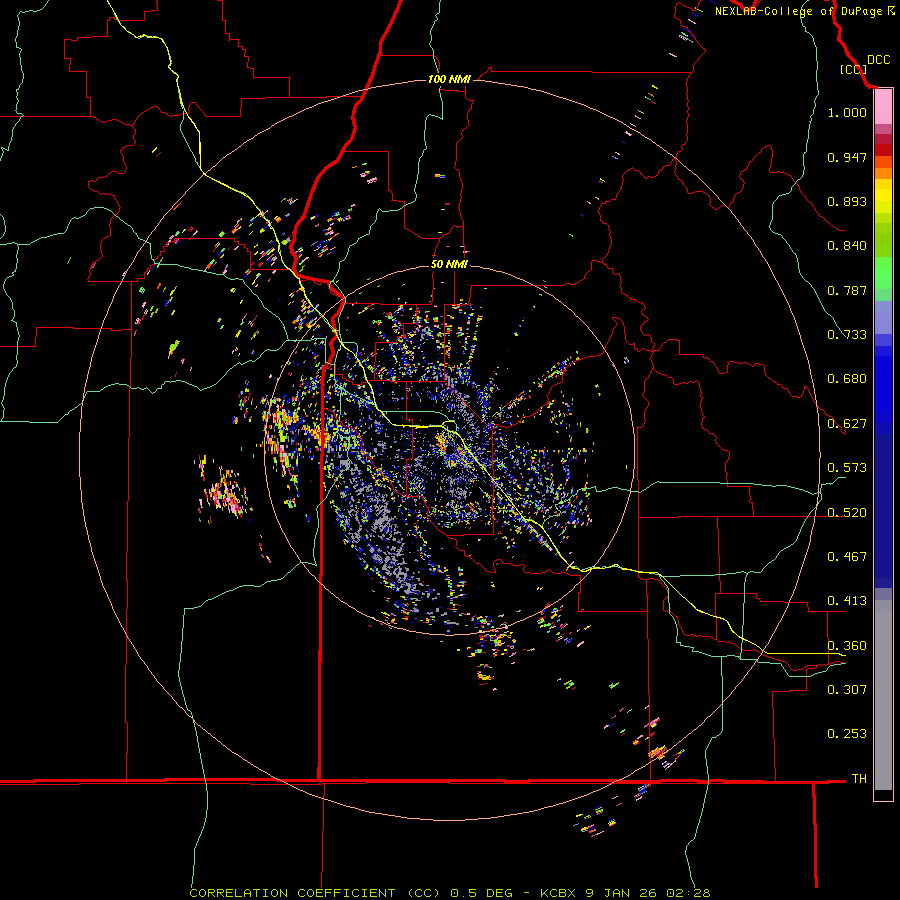The image size is (900, 900).
Task: Click the 0.253 scale value
Action: pyautogui.click(x=847, y=734)
